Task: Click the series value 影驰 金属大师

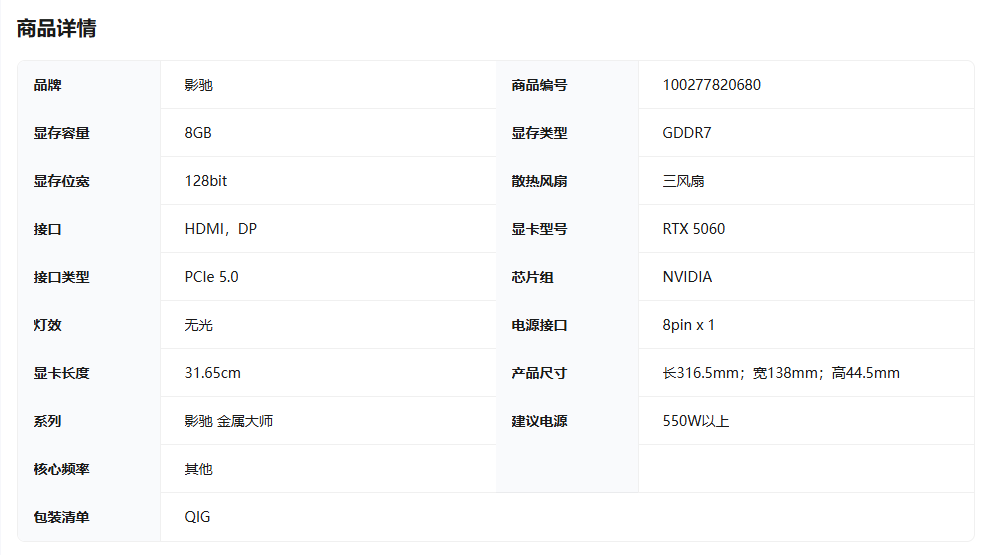Action: (228, 421)
